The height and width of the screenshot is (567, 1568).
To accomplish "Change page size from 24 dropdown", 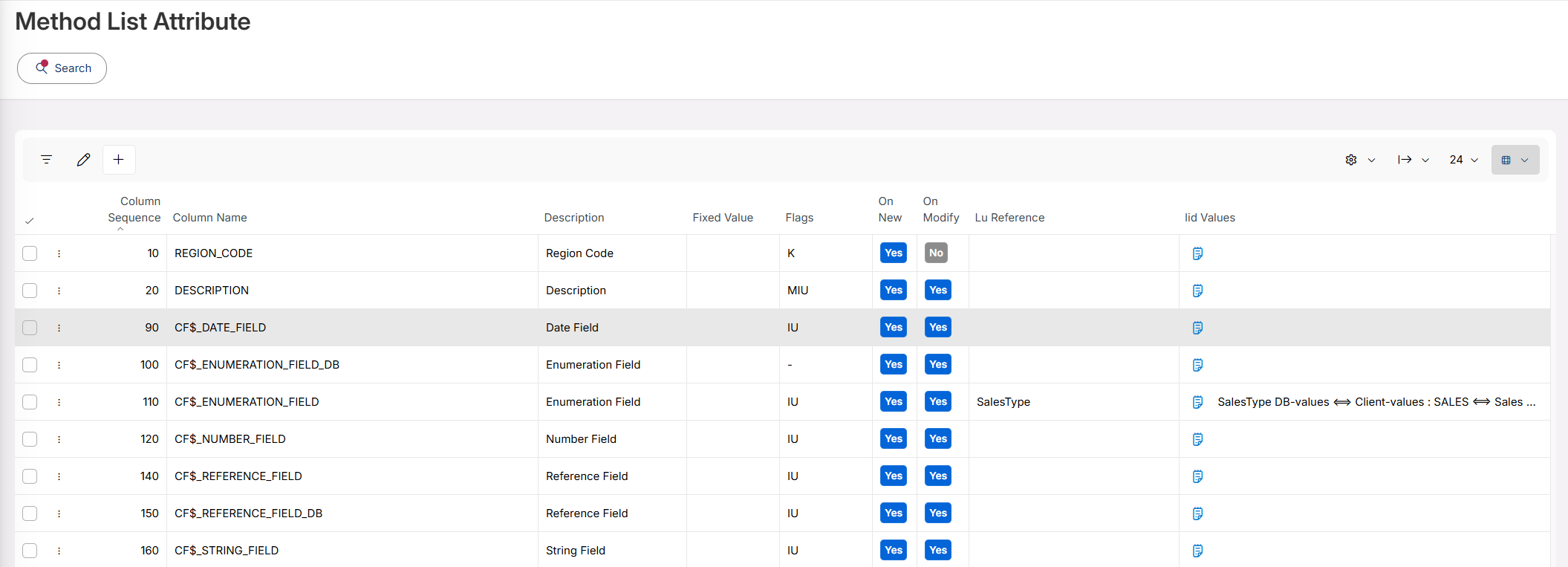I will coord(1463,160).
